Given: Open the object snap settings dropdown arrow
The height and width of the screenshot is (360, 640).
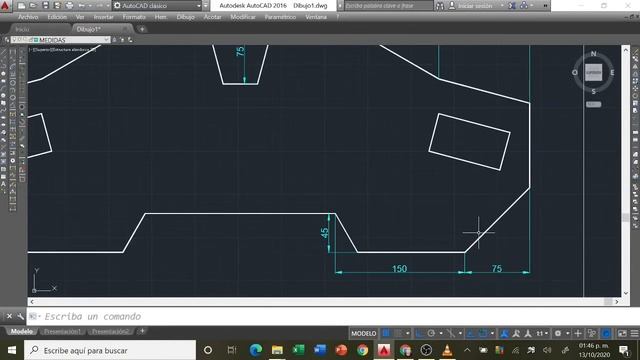Looking at the screenshot, I should click(x=492, y=333).
